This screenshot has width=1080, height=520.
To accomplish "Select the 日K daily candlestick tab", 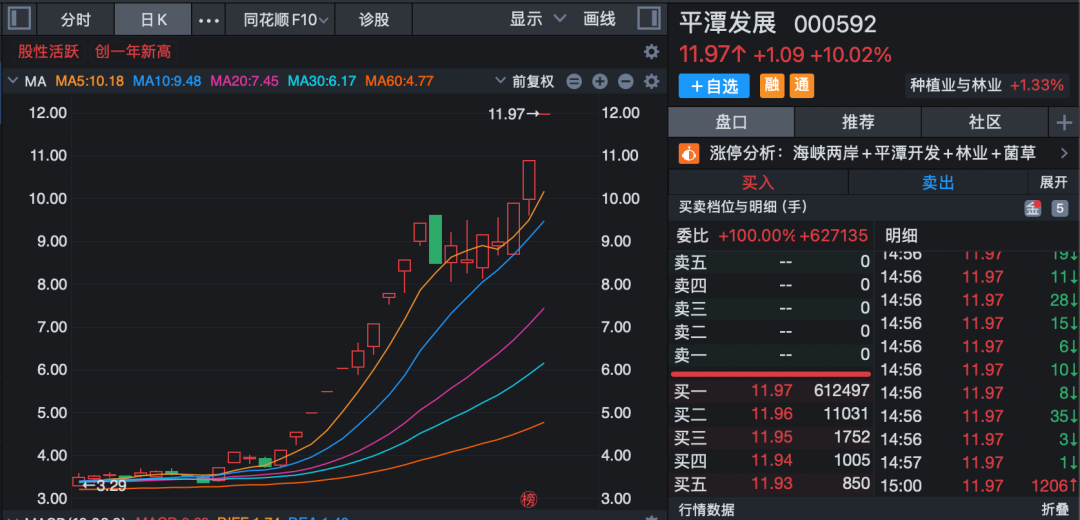I will 153,19.
